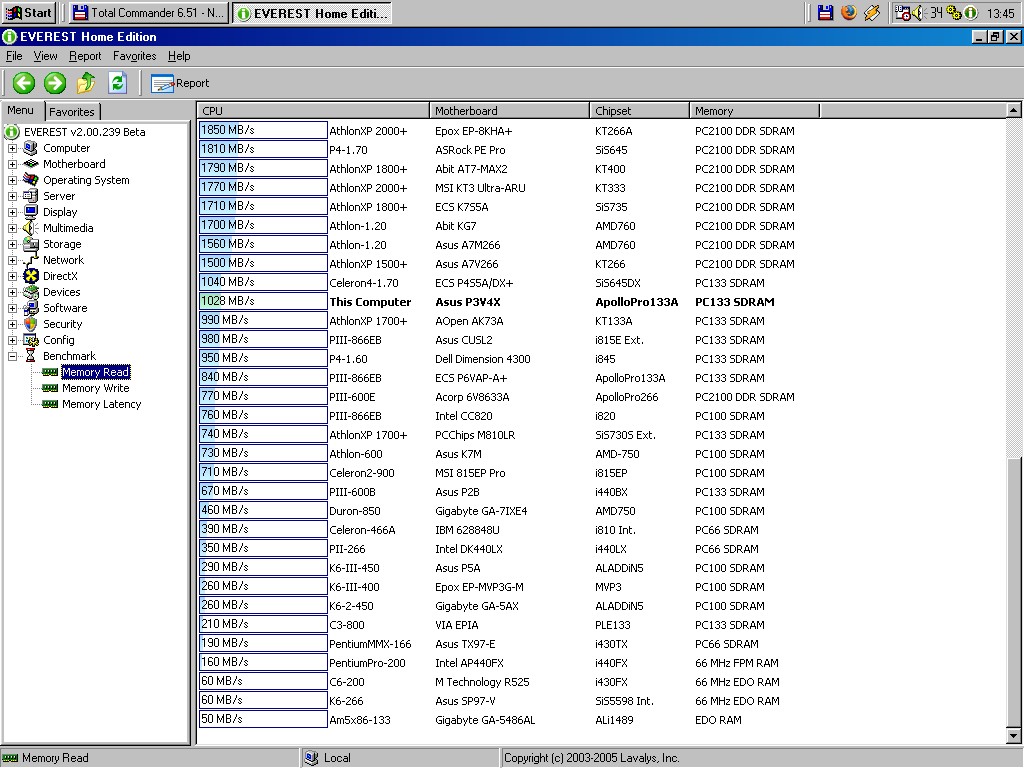Expand the Operating System node
The image size is (1024, 768).
[x=12, y=180]
